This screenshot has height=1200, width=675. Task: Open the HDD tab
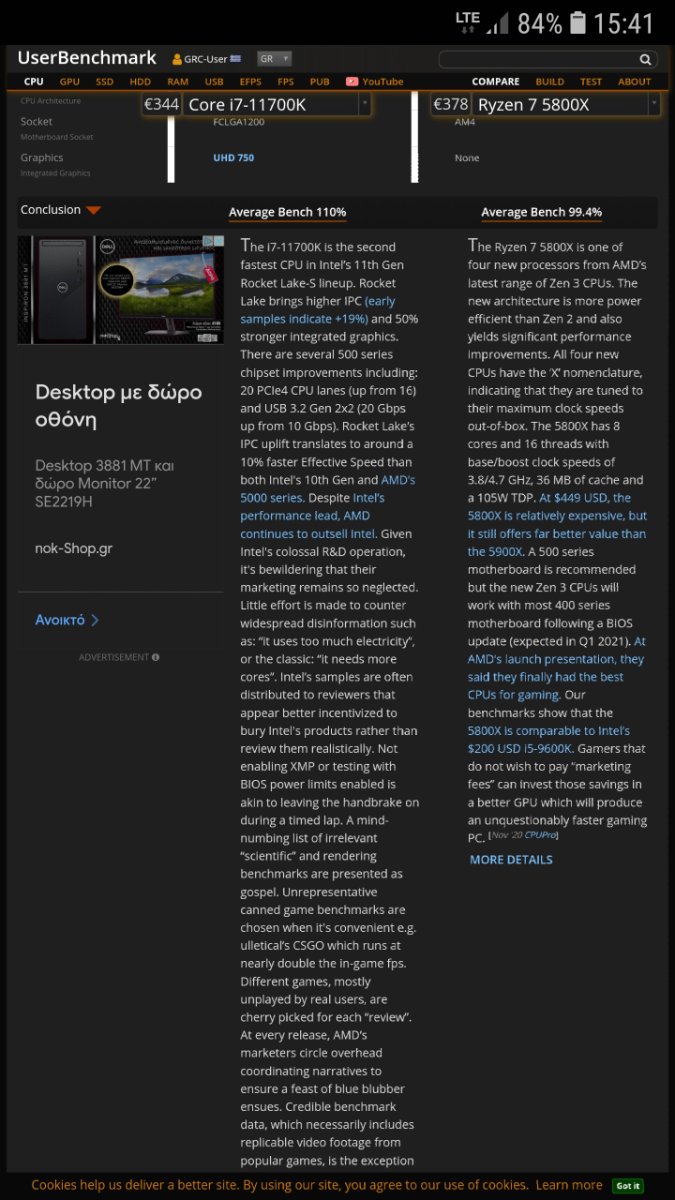click(140, 82)
